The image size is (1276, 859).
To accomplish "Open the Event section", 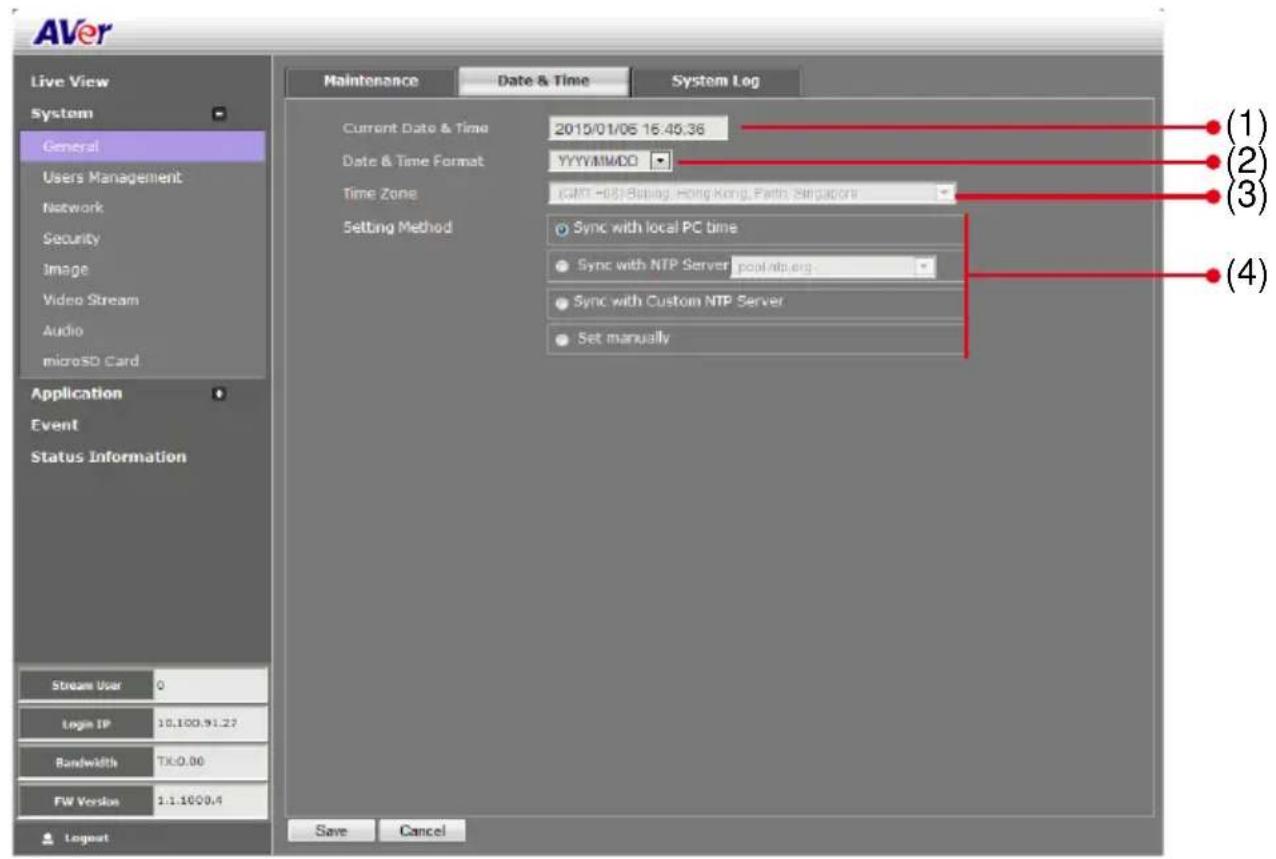I will [54, 425].
